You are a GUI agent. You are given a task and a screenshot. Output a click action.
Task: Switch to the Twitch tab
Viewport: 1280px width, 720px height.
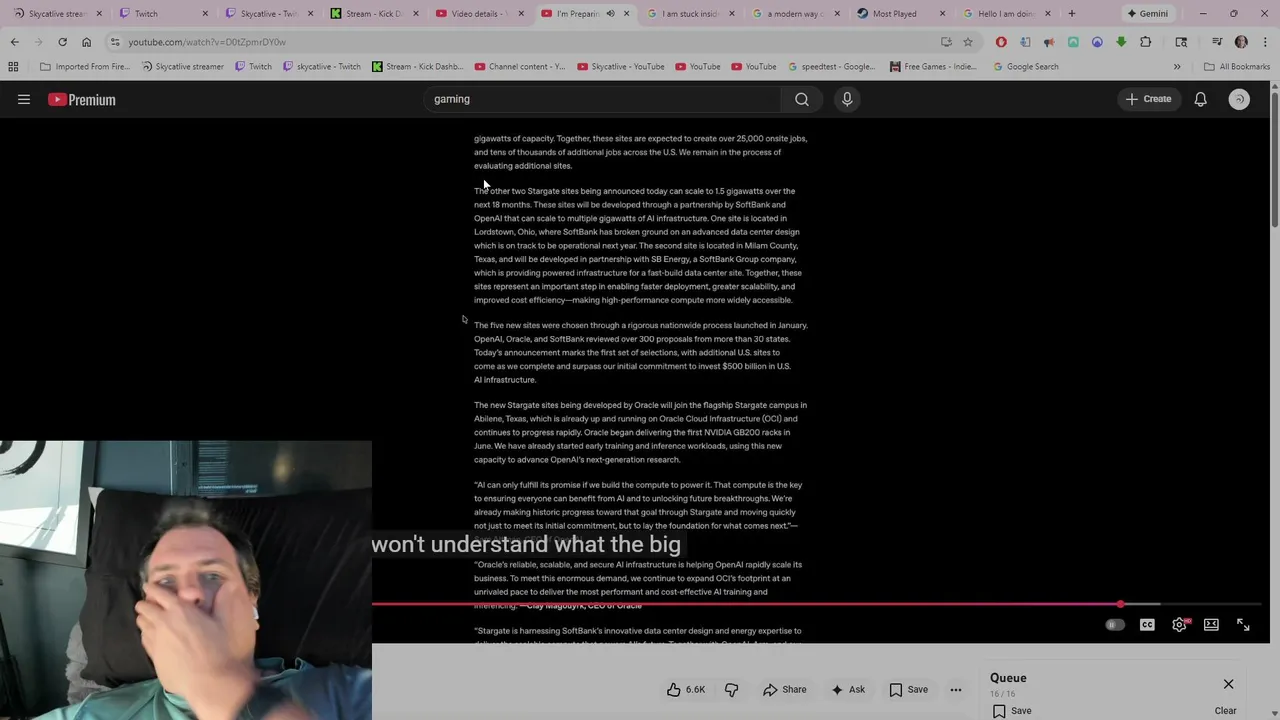pos(164,13)
